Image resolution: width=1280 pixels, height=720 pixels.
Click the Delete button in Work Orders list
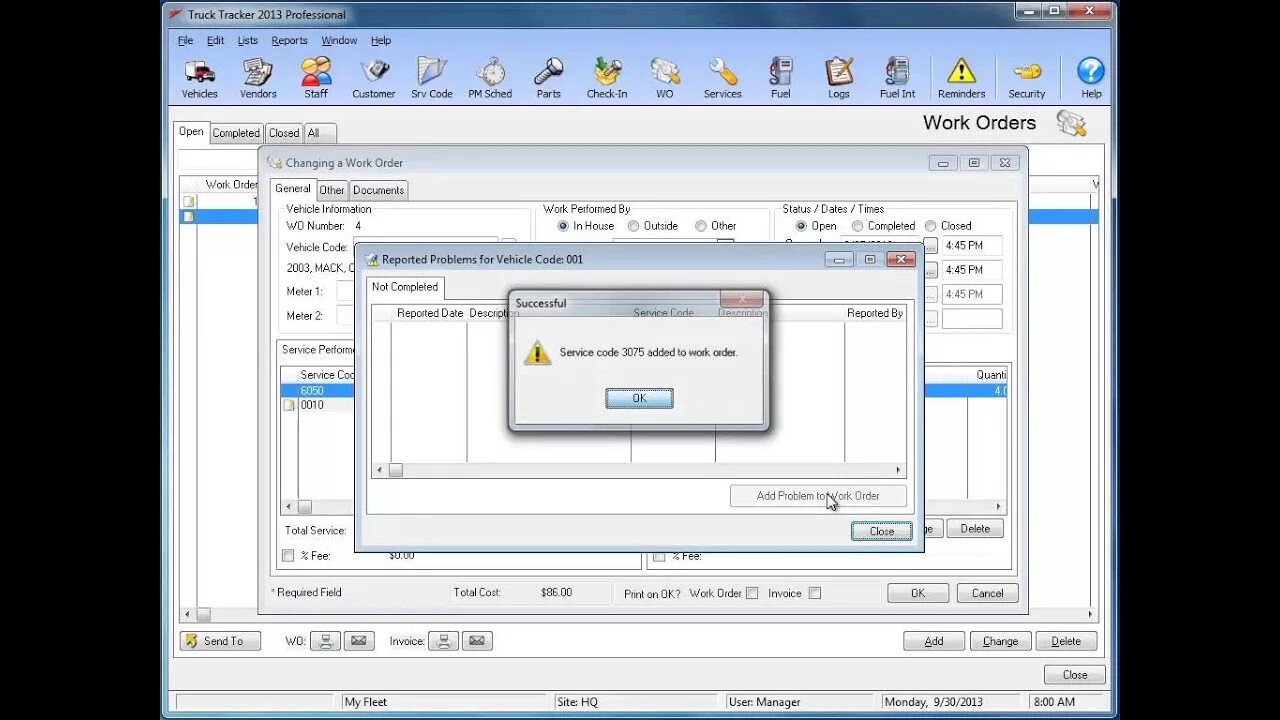(x=1066, y=642)
